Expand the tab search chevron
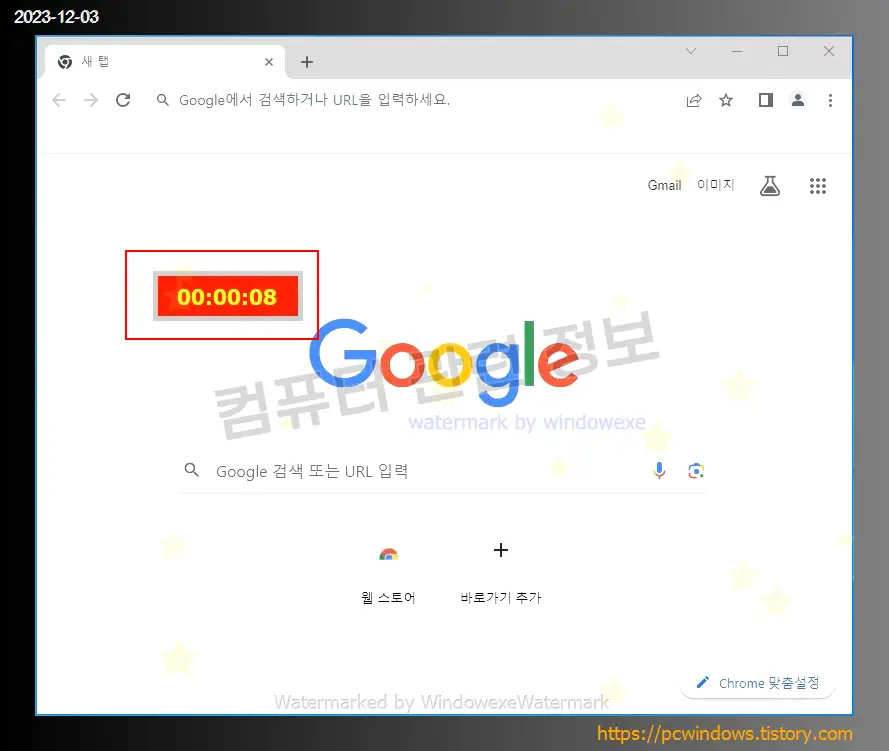The image size is (889, 751). pos(691,51)
